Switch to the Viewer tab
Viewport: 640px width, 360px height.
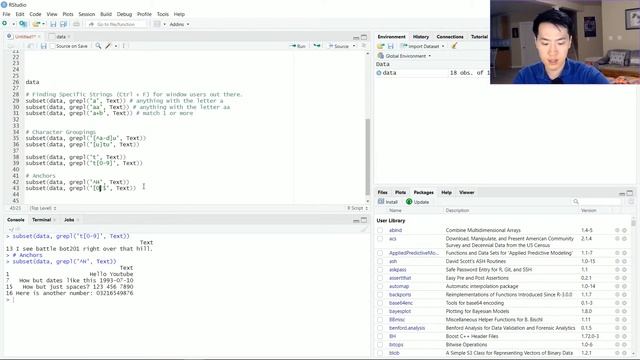coord(467,192)
